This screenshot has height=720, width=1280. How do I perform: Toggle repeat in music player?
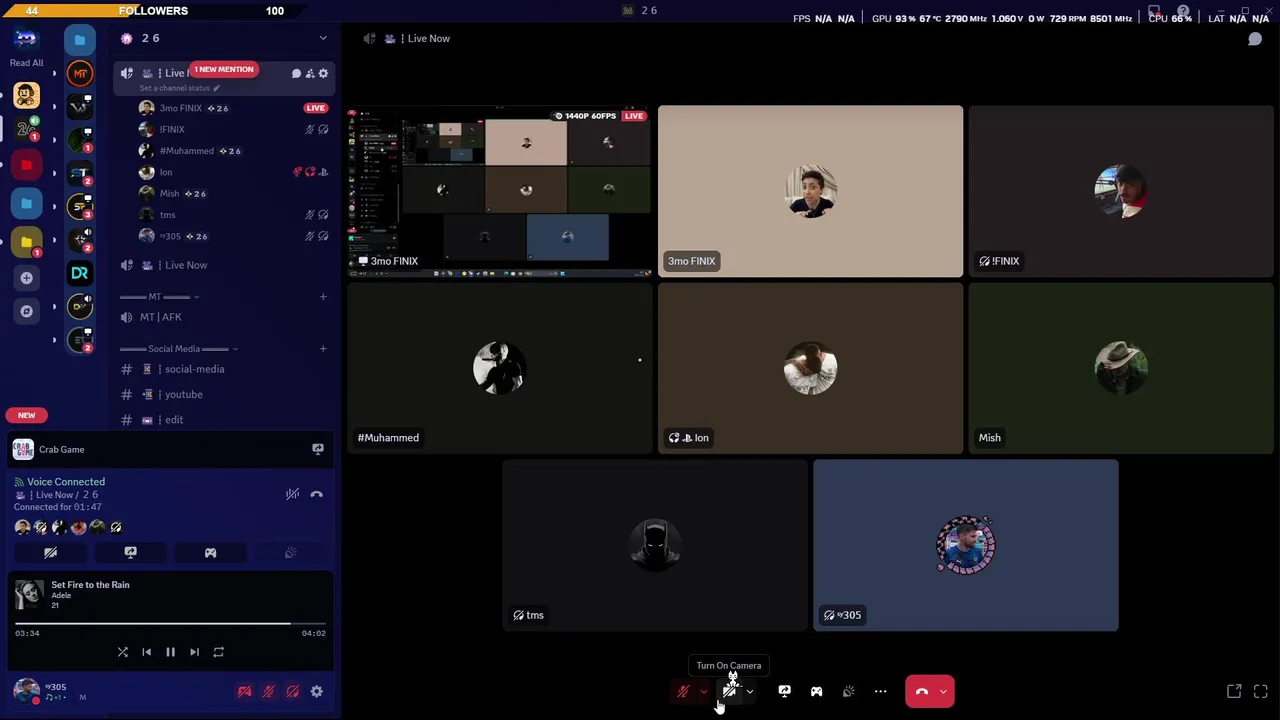tap(218, 652)
